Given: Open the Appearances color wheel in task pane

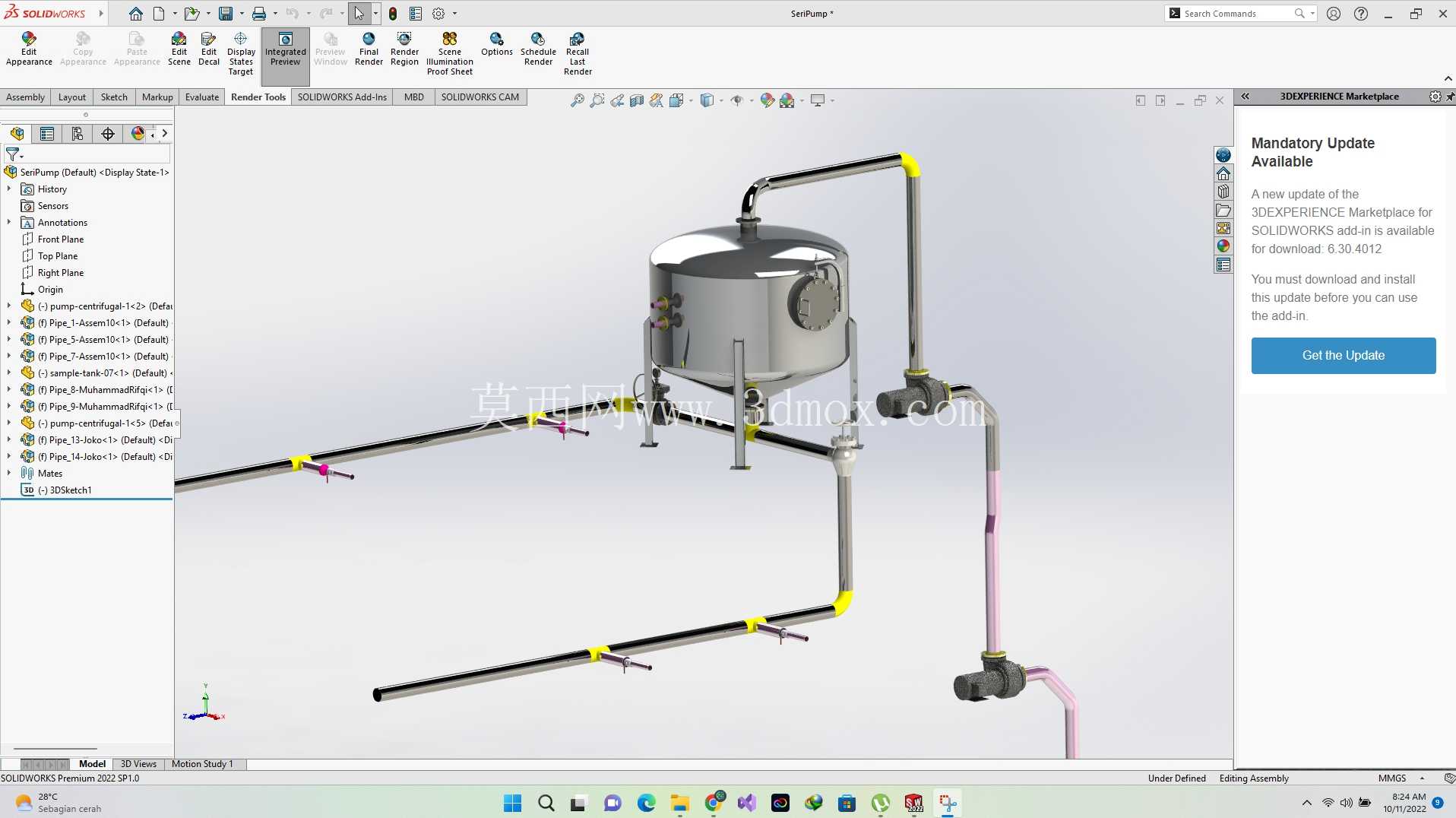Looking at the screenshot, I should 1223,246.
